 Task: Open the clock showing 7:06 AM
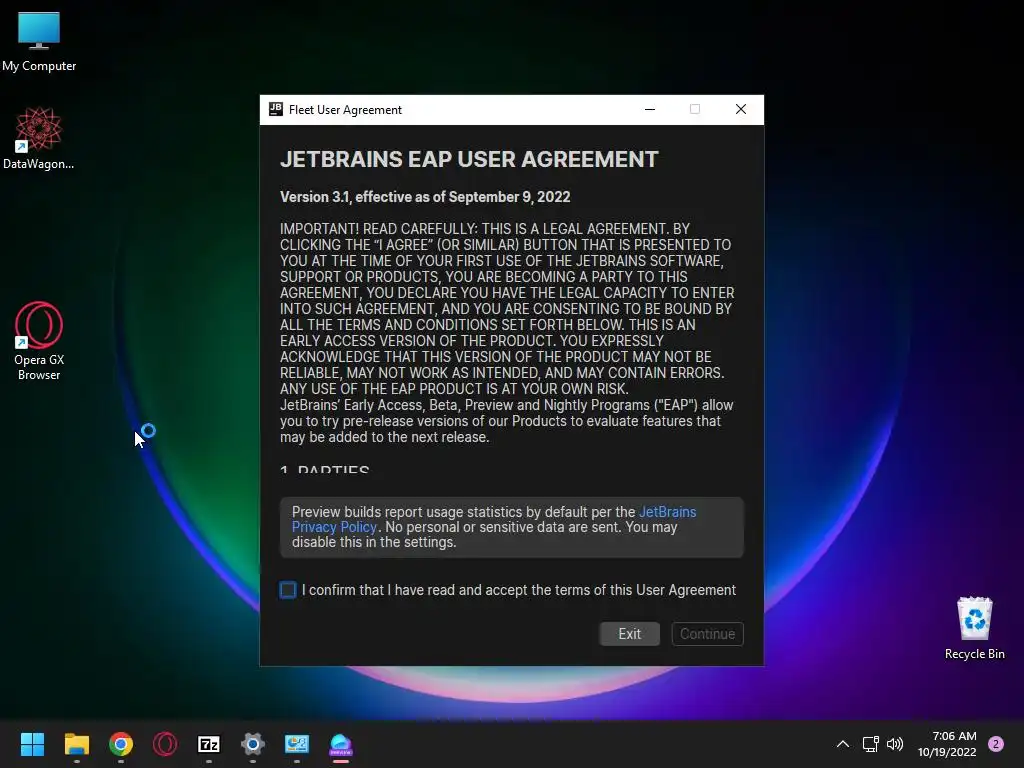(947, 744)
